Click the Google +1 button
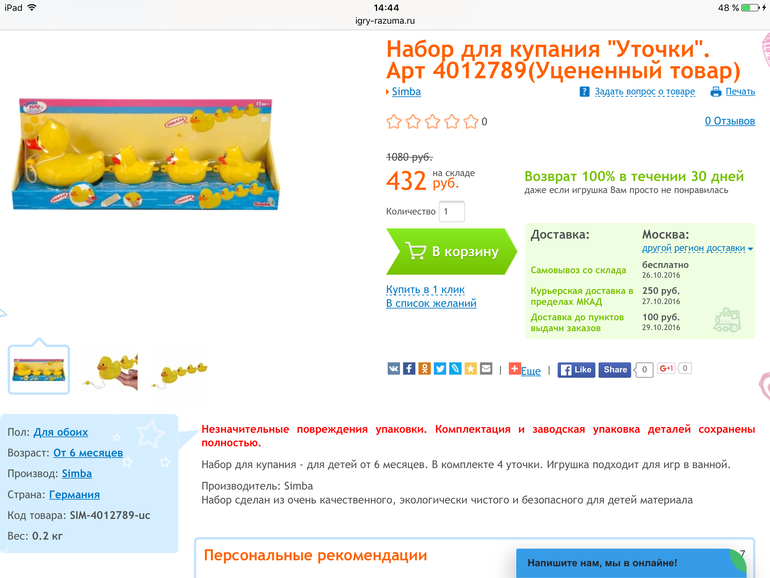Image resolution: width=770 pixels, height=578 pixels. pyautogui.click(x=666, y=368)
